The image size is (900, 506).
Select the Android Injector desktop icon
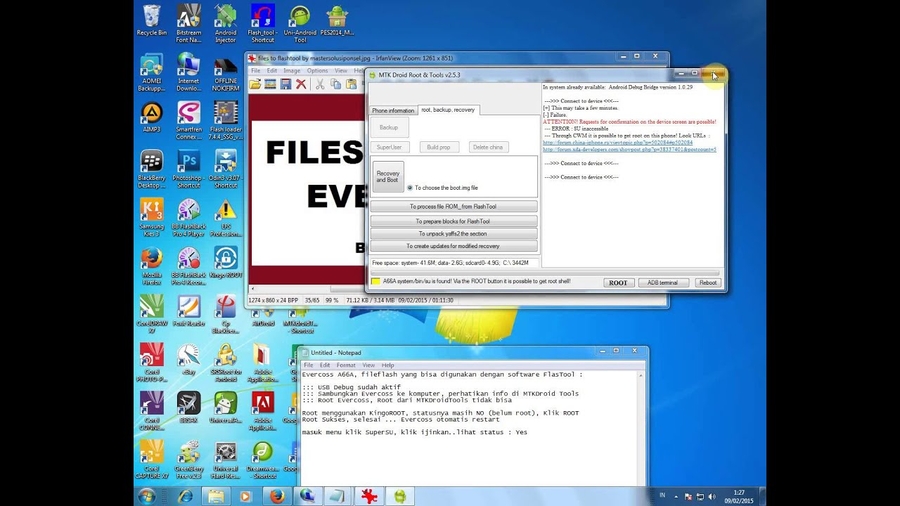coord(226,24)
